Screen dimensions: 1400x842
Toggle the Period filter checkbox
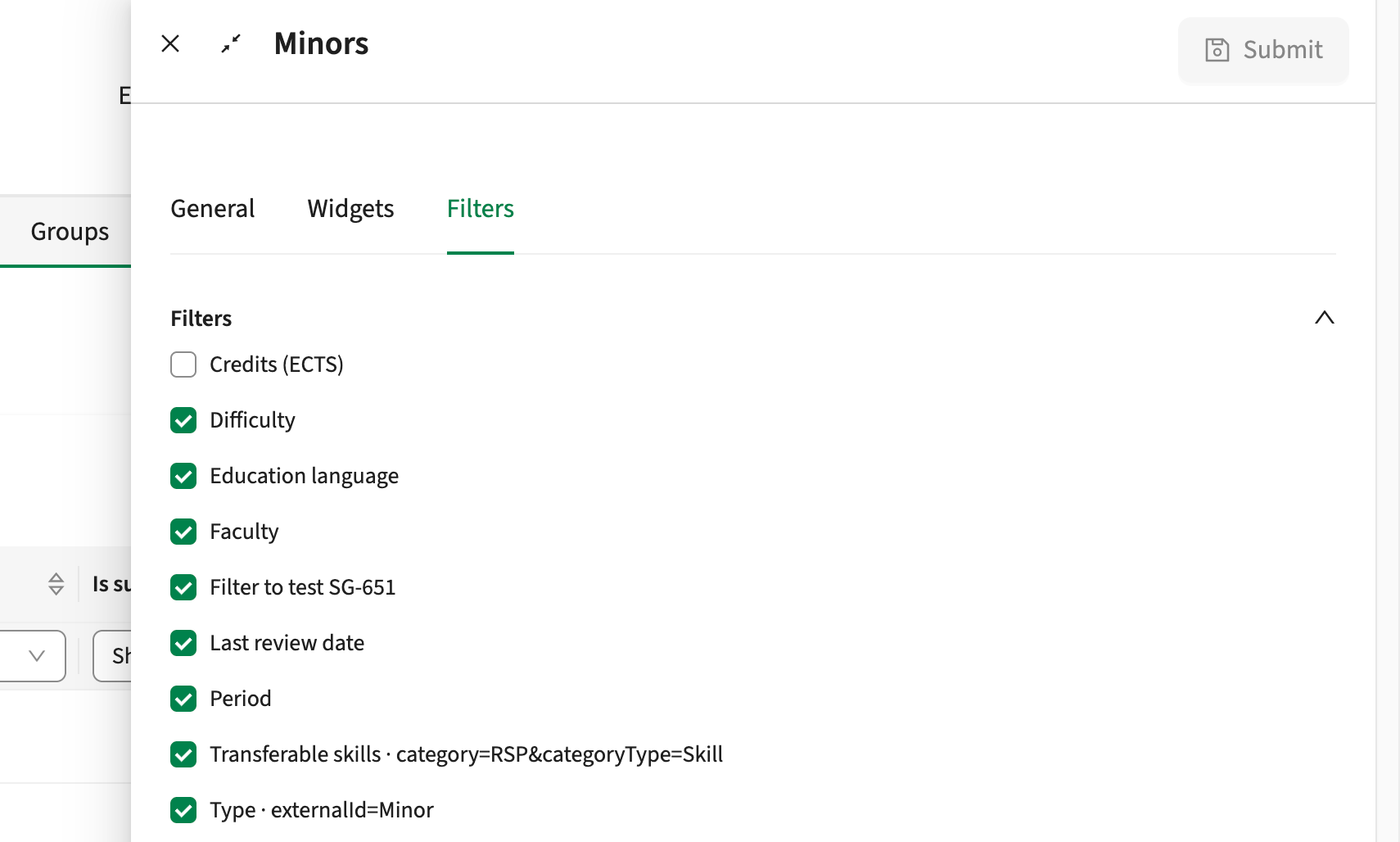[x=183, y=699]
